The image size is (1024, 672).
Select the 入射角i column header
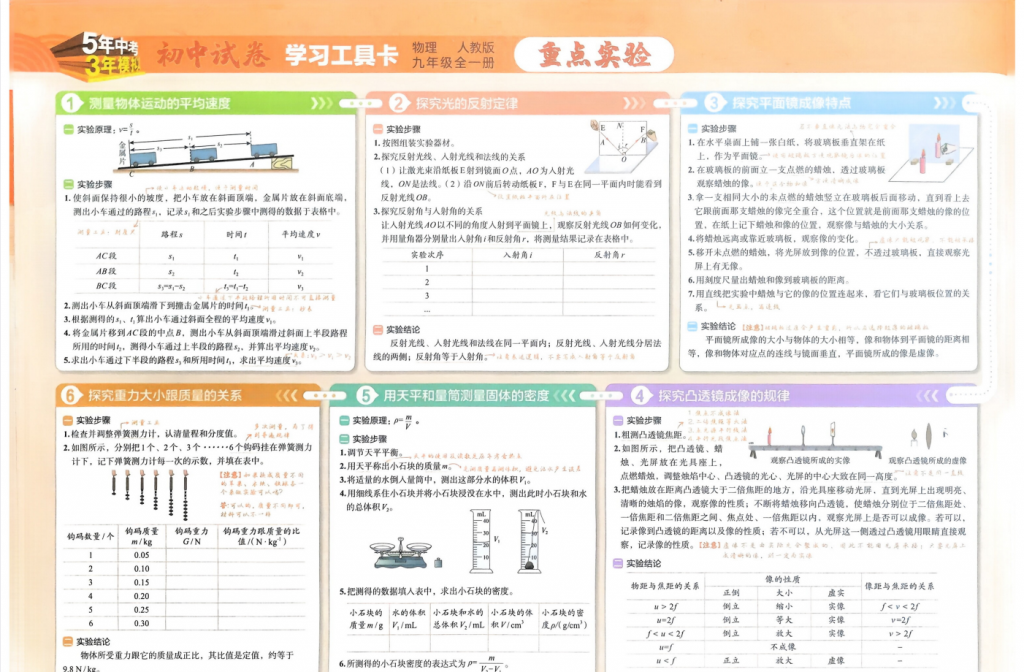[x=518, y=255]
